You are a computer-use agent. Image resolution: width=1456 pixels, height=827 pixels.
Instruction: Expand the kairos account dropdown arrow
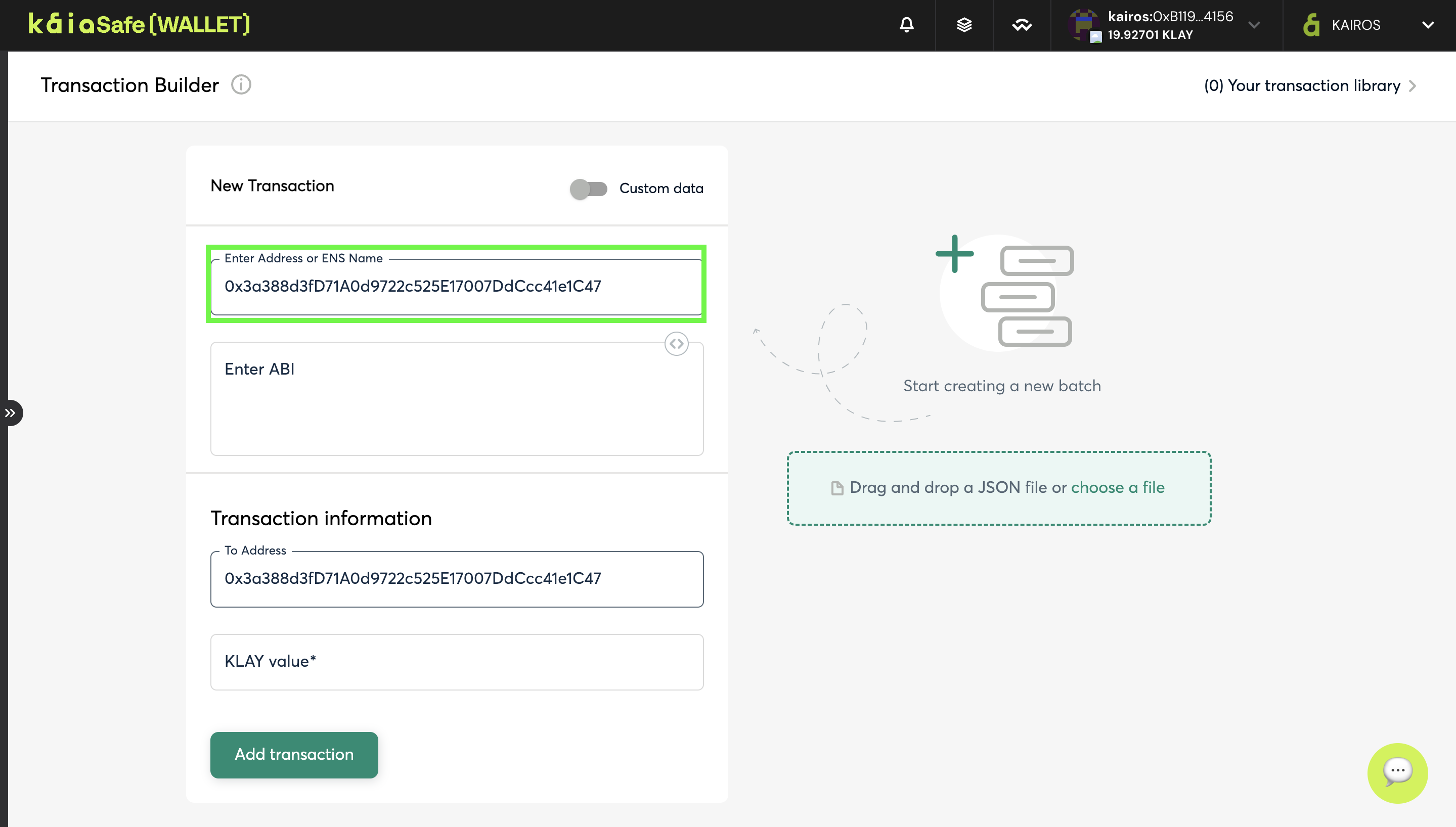[x=1254, y=25]
